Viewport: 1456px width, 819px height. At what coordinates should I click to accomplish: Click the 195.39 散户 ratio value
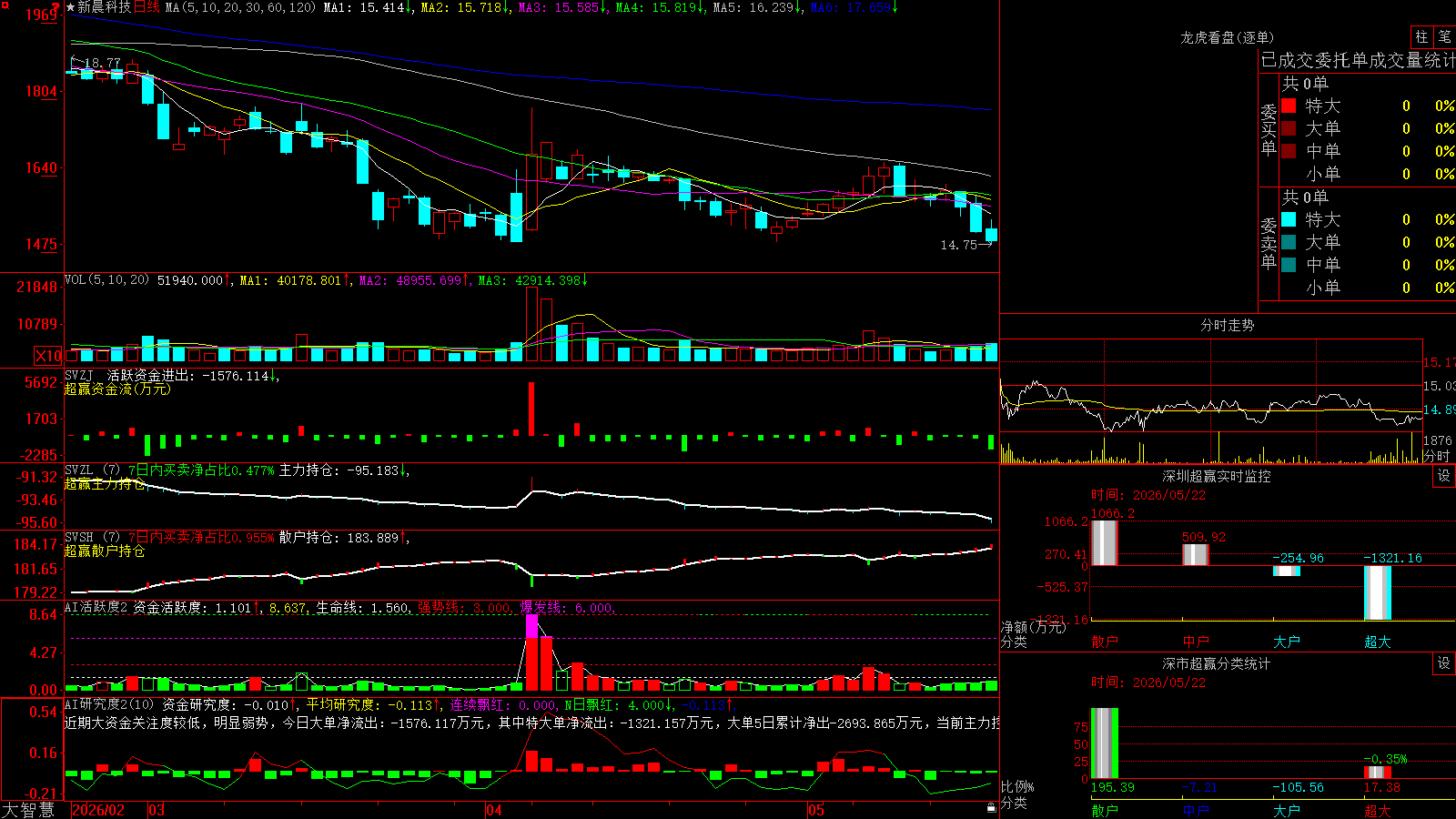click(1112, 787)
